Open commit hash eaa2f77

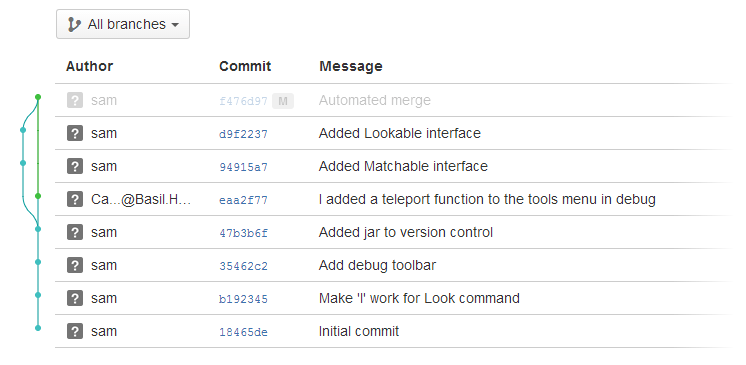243,200
